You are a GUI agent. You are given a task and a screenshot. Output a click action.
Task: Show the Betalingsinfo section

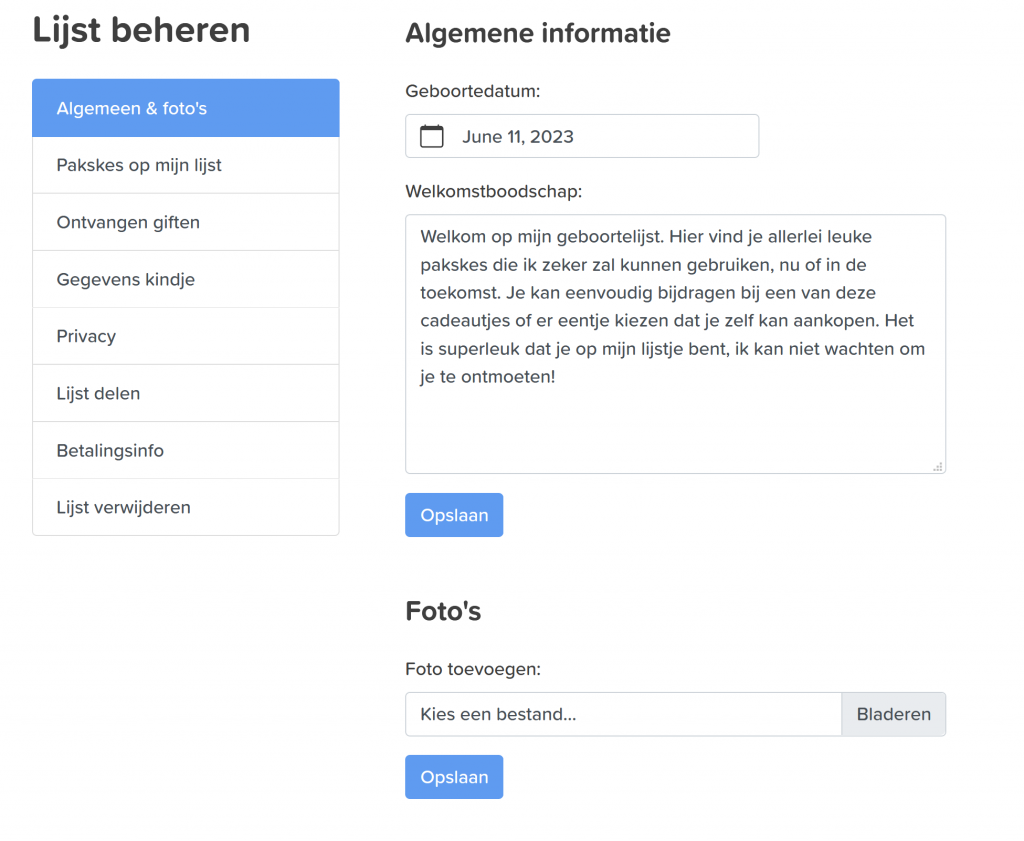(x=185, y=451)
